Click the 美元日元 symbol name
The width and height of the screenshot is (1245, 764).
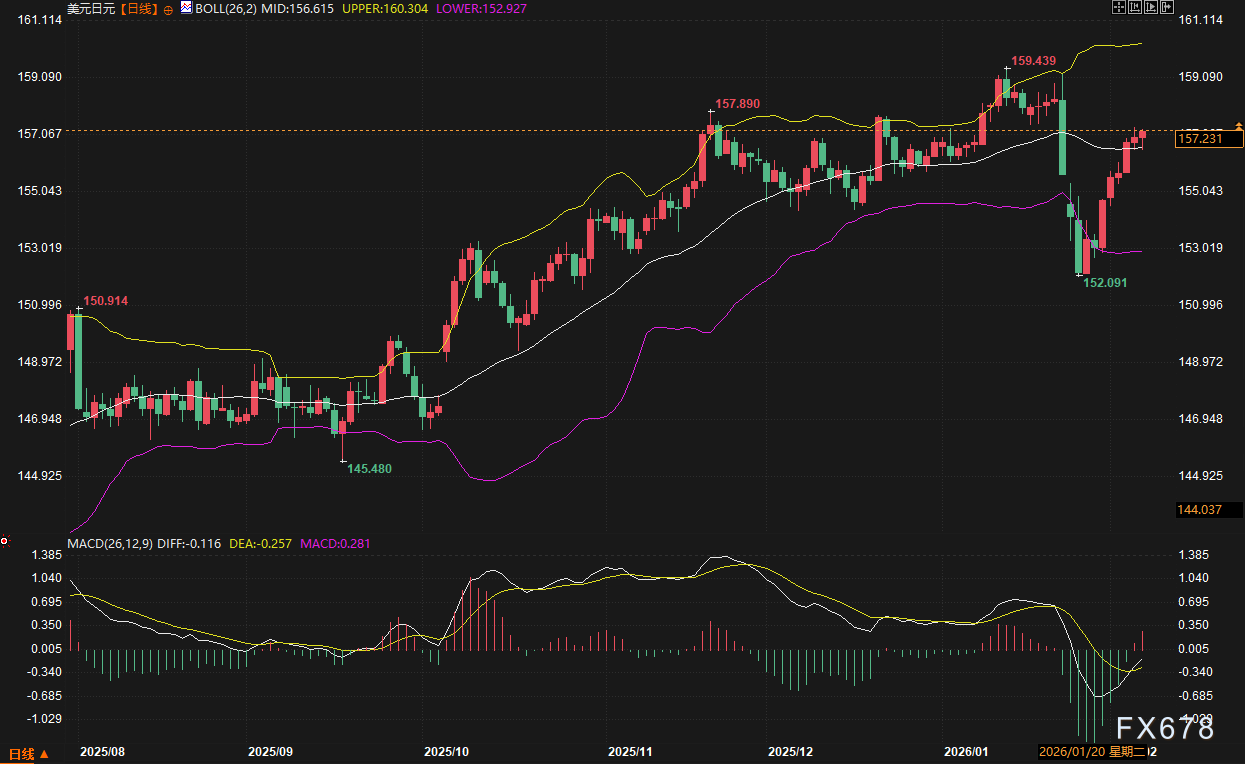(93, 8)
